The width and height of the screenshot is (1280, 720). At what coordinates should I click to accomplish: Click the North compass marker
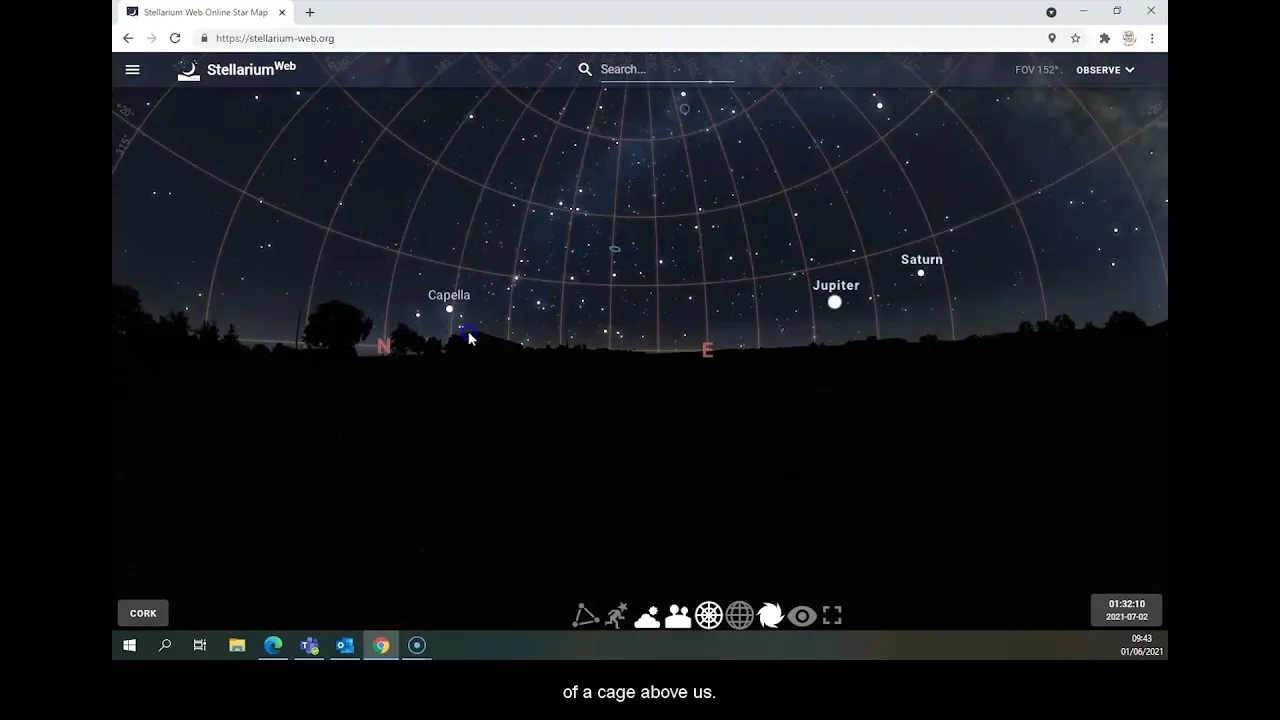pos(384,346)
